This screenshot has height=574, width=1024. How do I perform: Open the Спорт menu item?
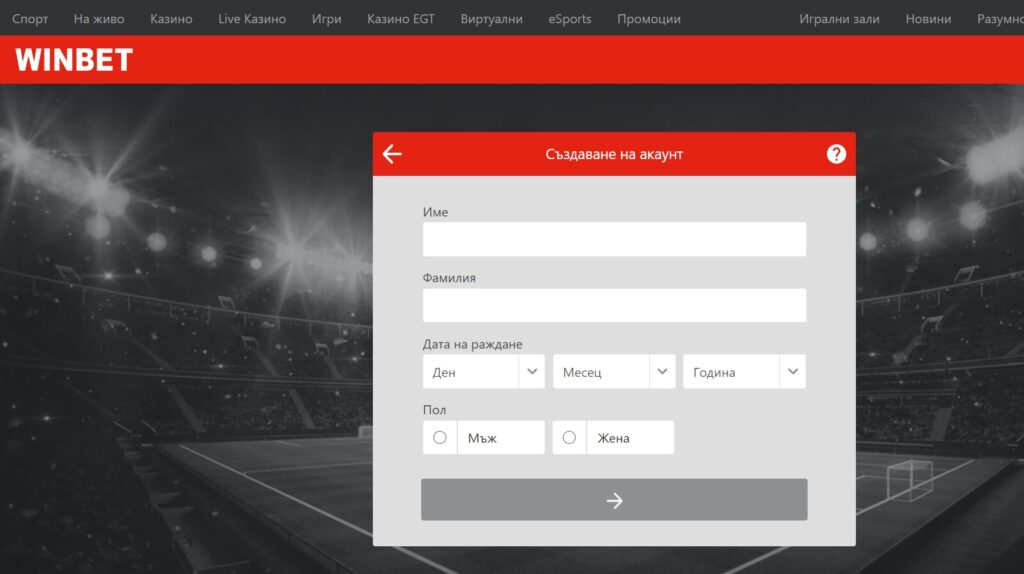point(30,19)
